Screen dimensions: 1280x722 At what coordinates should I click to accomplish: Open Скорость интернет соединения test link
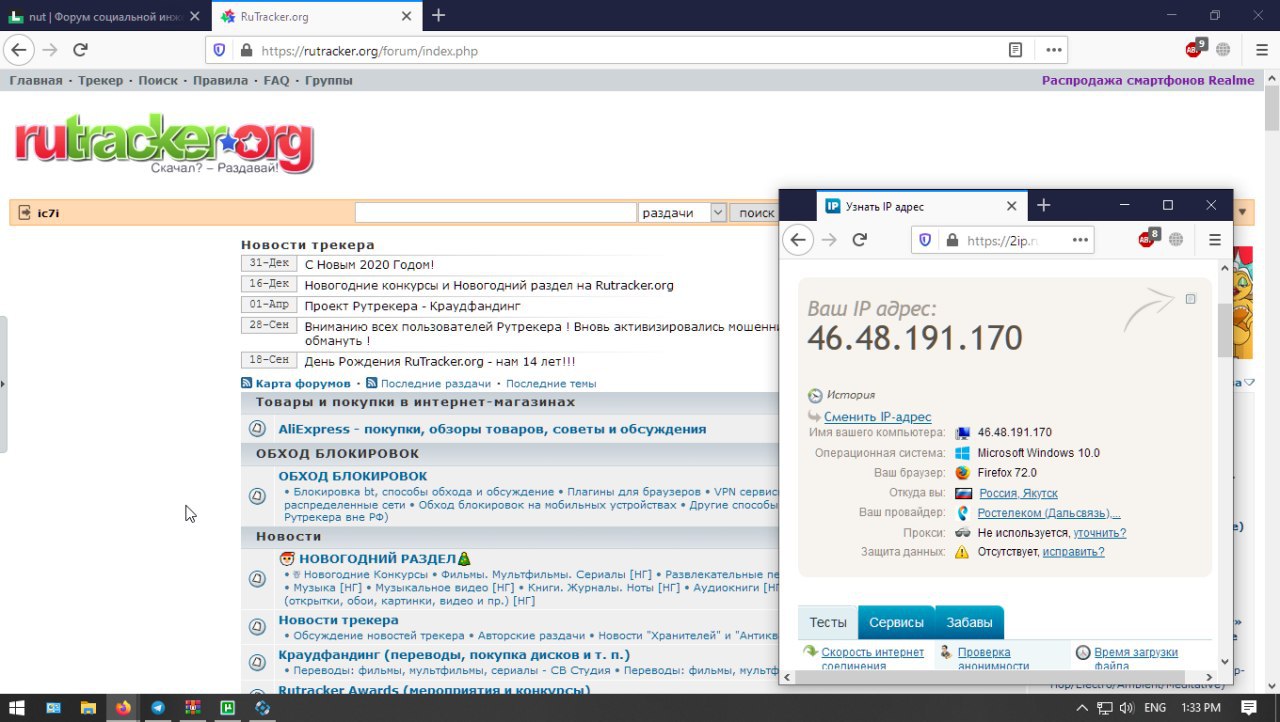tap(873, 659)
